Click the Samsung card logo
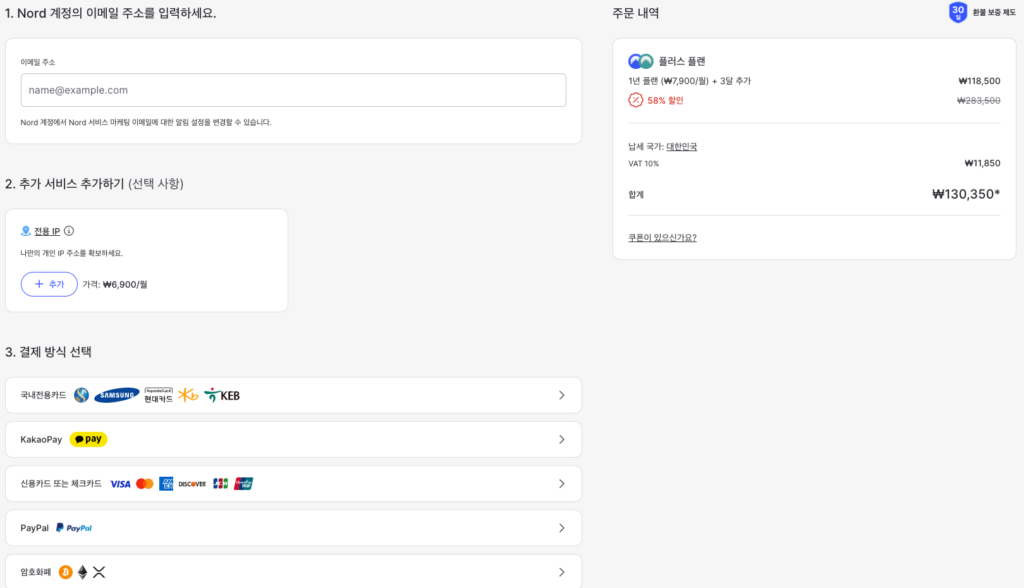The width and height of the screenshot is (1024, 588). tap(116, 395)
